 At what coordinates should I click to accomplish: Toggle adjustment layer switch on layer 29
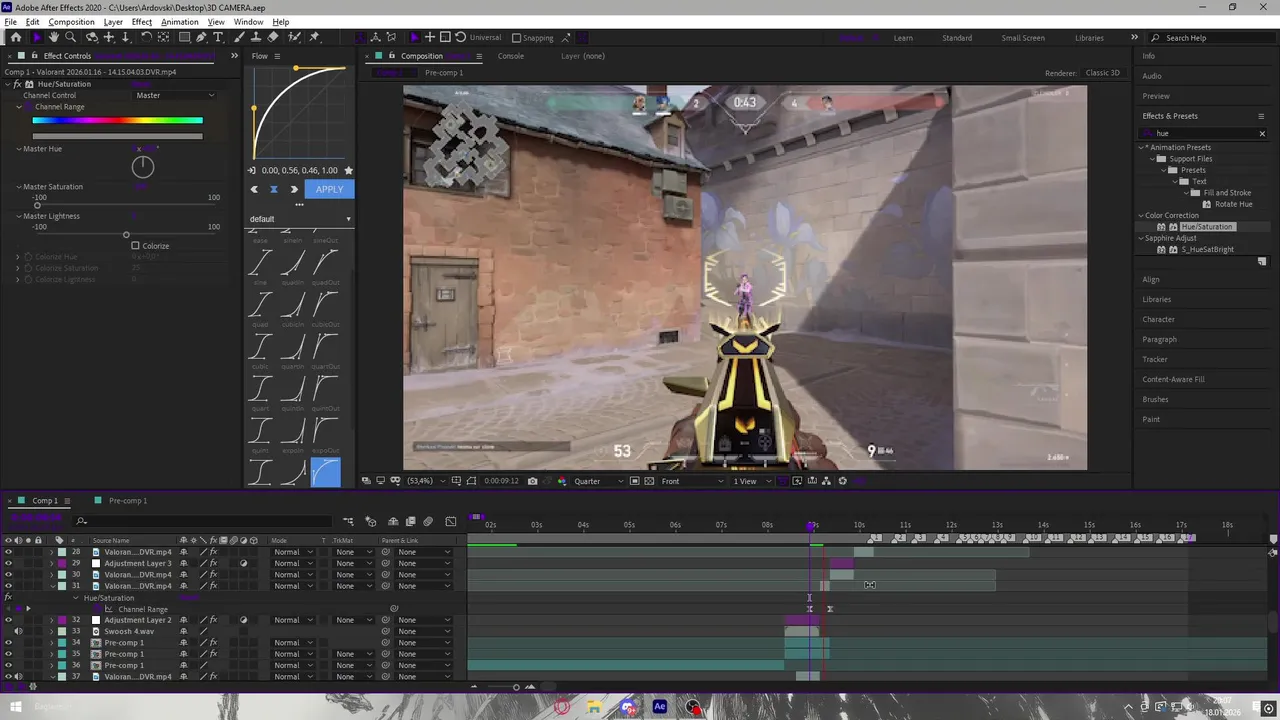click(x=243, y=563)
